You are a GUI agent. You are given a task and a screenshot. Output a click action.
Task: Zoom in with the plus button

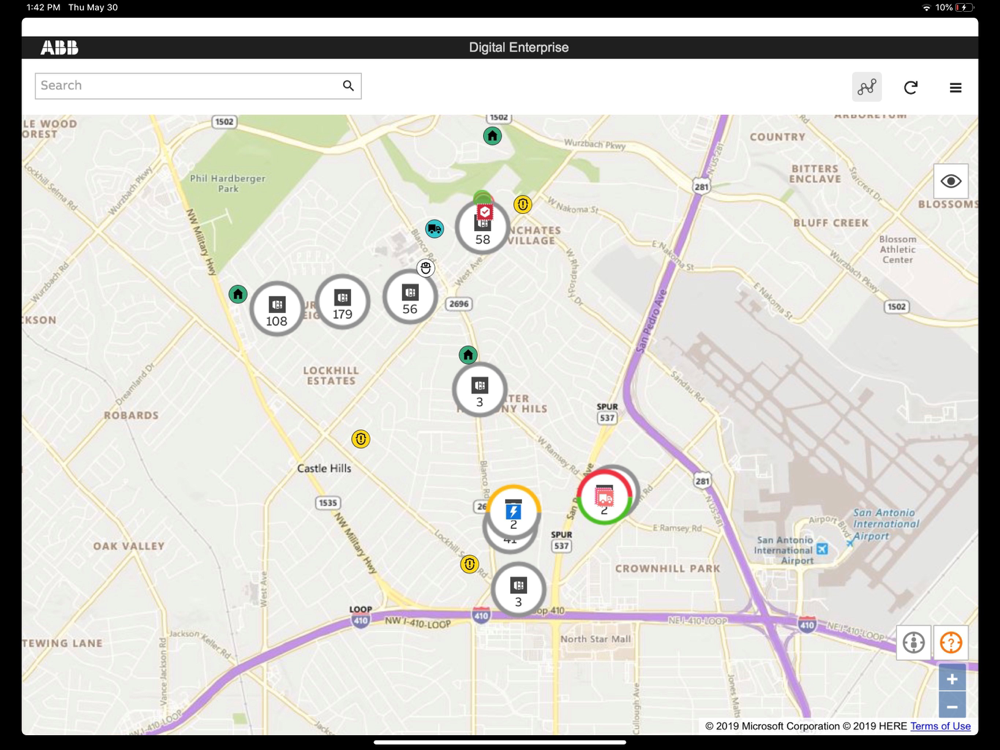[x=952, y=679]
